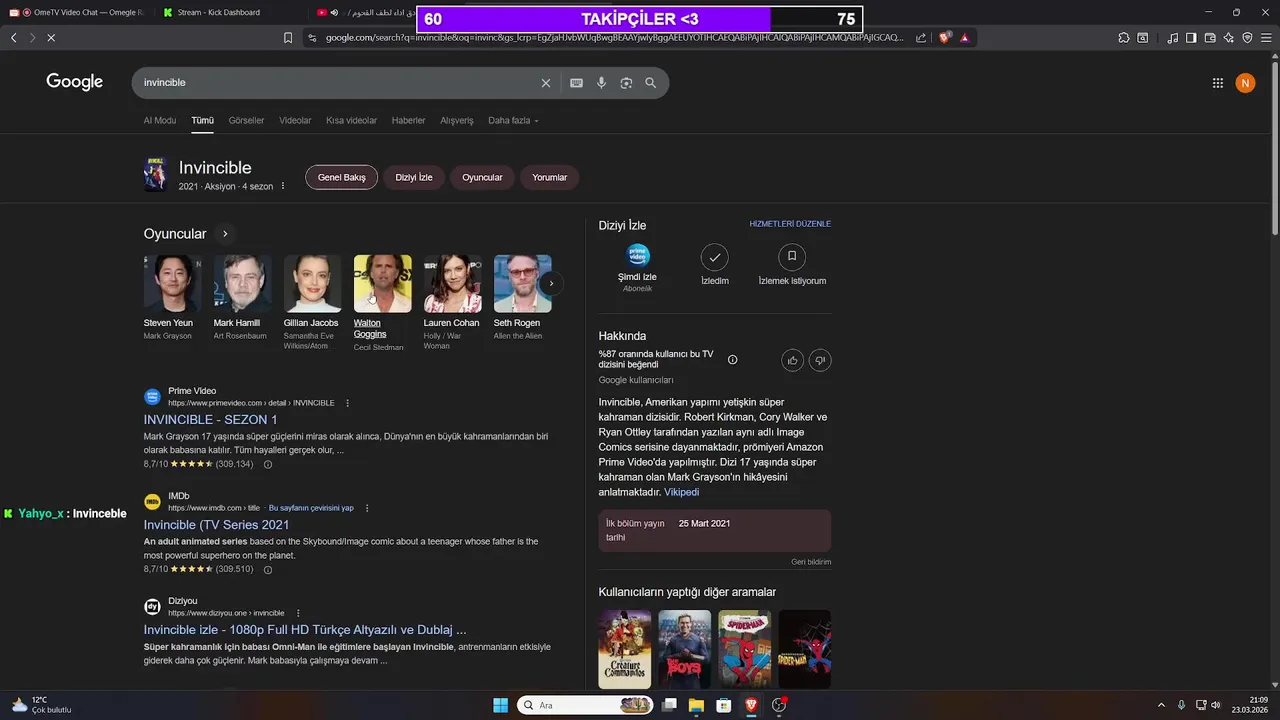Image resolution: width=1280 pixels, height=720 pixels.
Task: Switch to Haberler tab
Action: tap(408, 120)
